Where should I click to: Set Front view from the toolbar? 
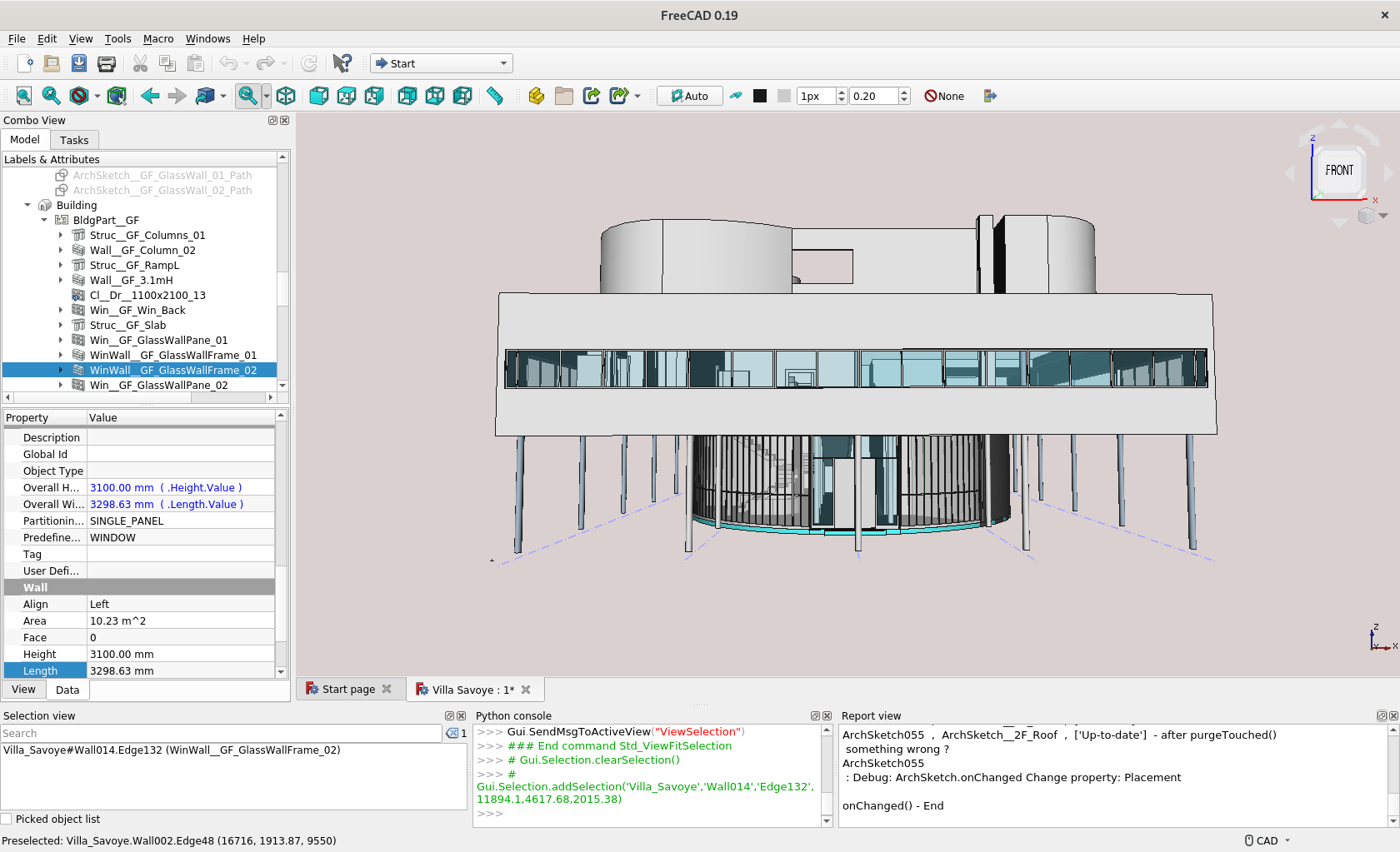click(x=318, y=96)
